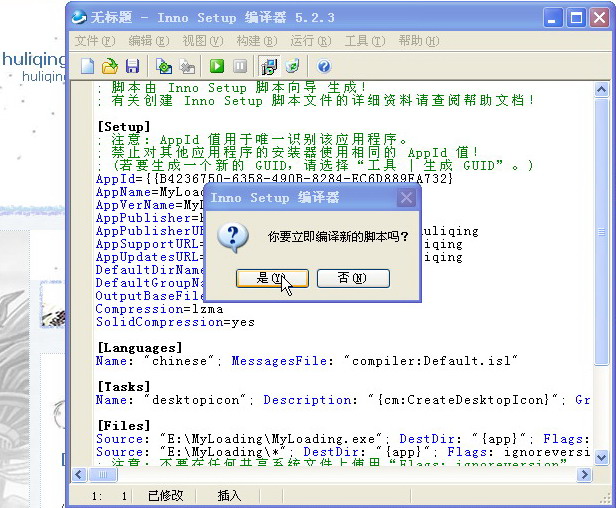Click the 已修改 status bar entry
The image size is (616, 508).
[x=165, y=496]
